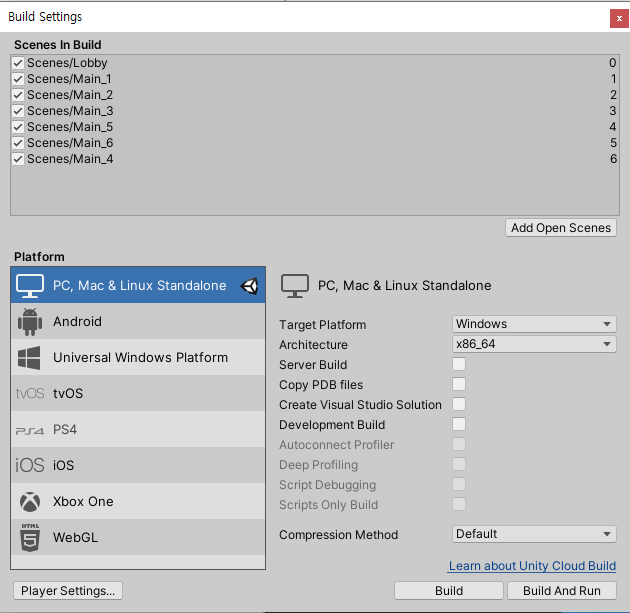Select the Scenes/Main_1 scene name
Image resolution: width=630 pixels, height=613 pixels.
[x=69, y=79]
